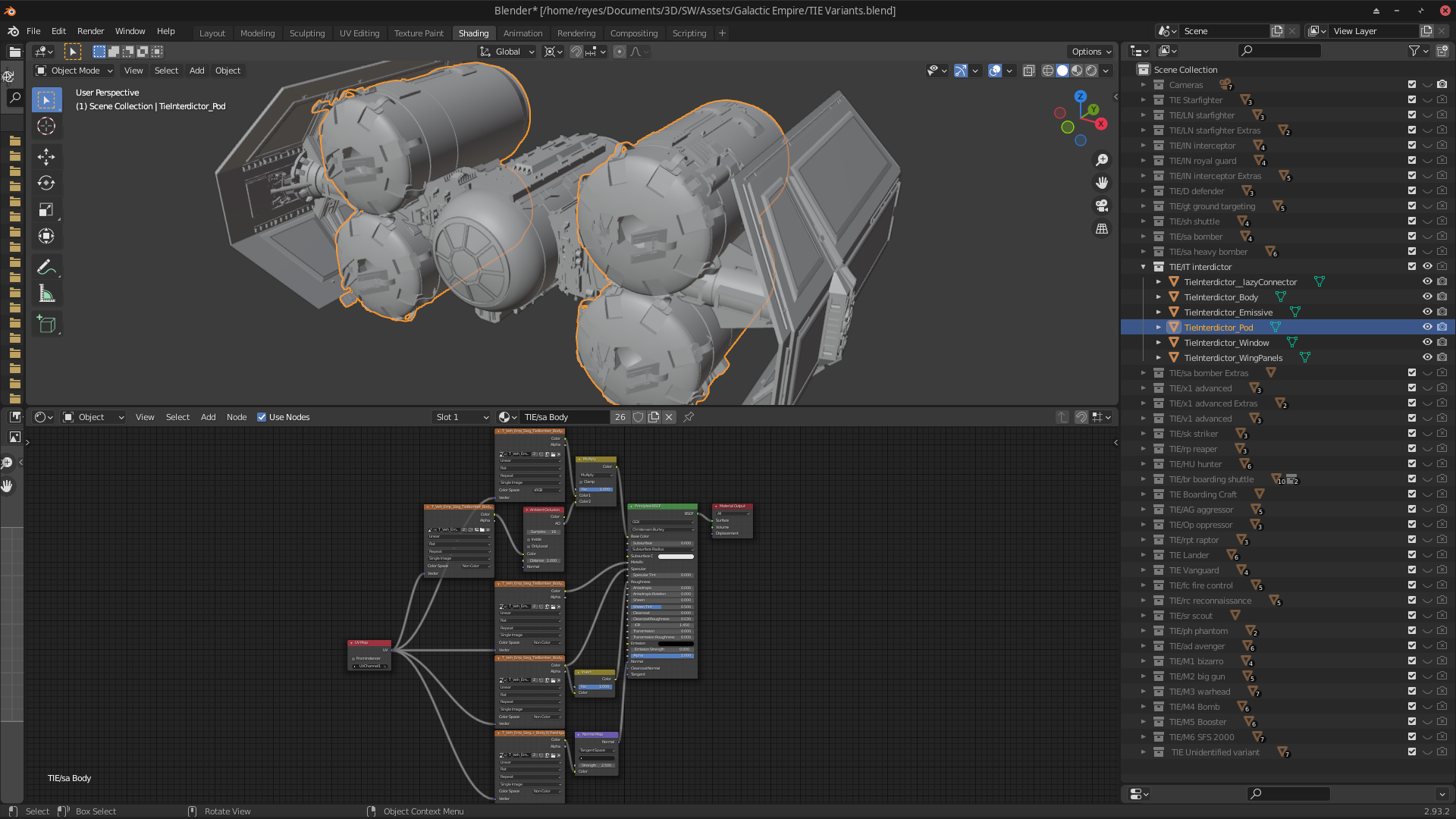
Task: Pick the Rotate tool
Action: point(46,183)
